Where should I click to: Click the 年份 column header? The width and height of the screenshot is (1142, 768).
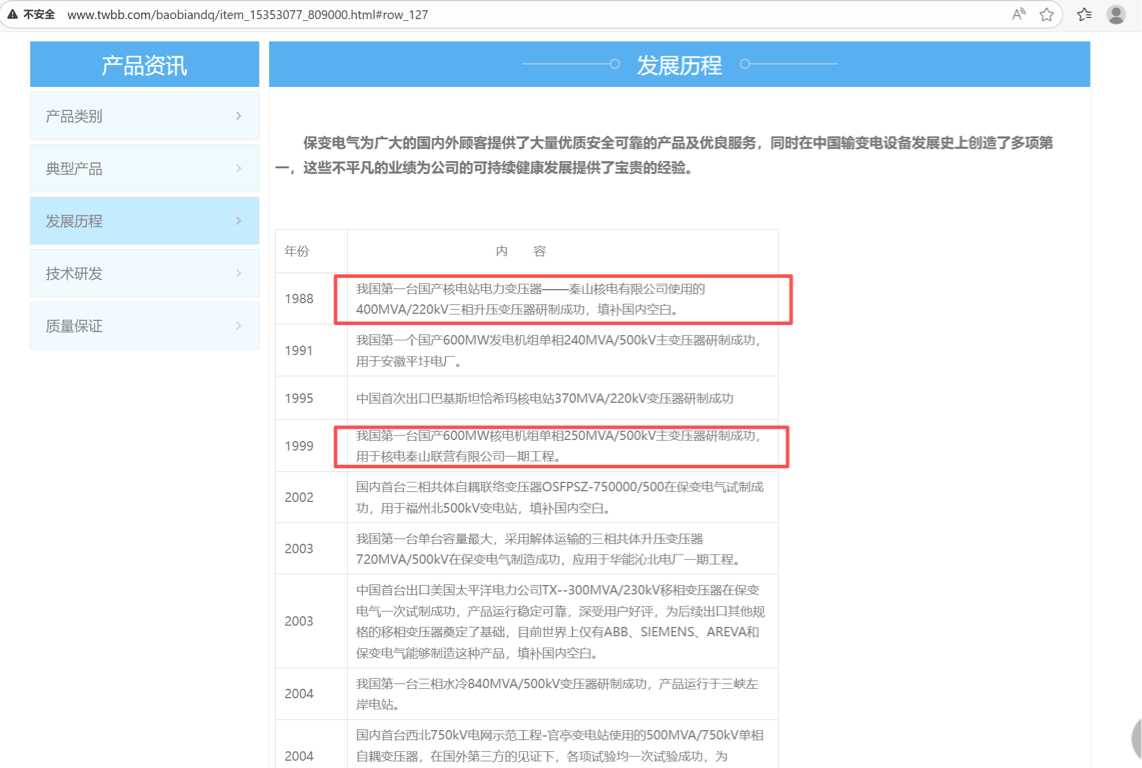[311, 251]
